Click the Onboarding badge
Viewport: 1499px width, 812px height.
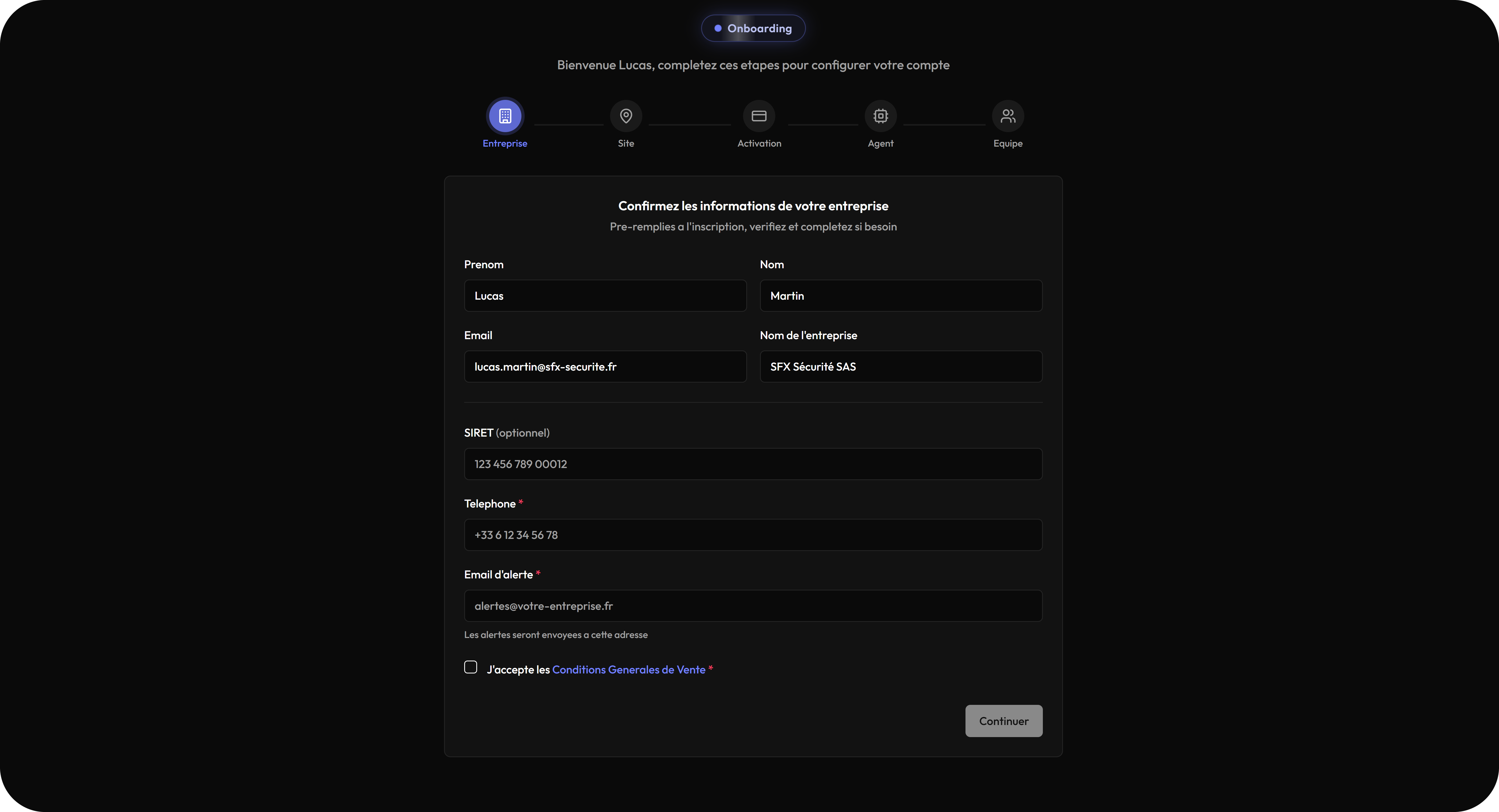point(753,28)
